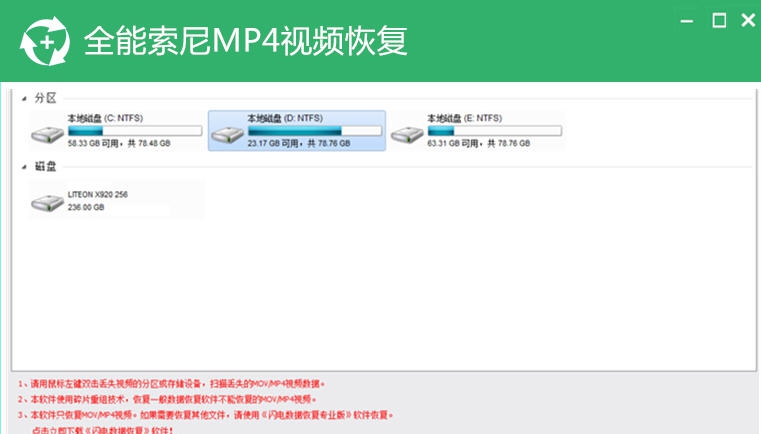The height and width of the screenshot is (434, 761).
Task: Click the green recovery app logo
Action: point(45,41)
